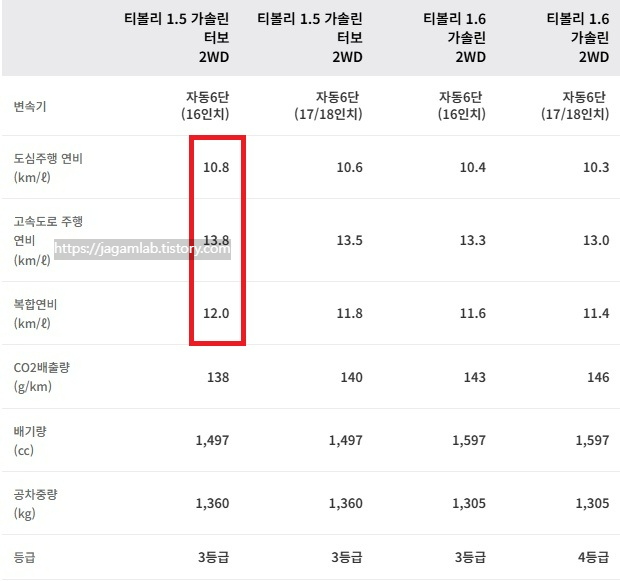Select 1,597 cc in the 143 g/km column
This screenshot has width=620, height=581.
click(x=469, y=441)
